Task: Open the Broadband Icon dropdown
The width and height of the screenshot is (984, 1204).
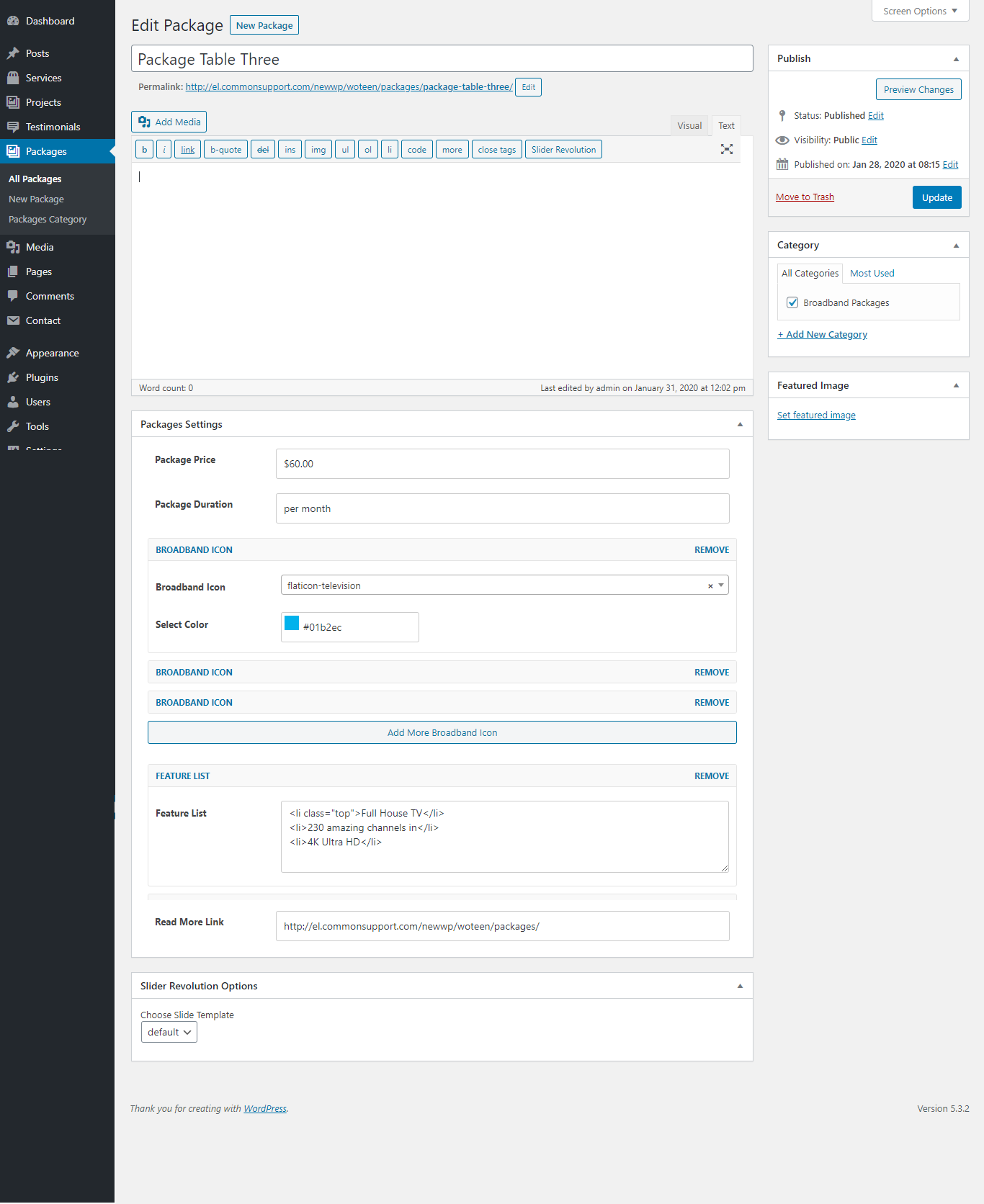Action: coord(721,585)
